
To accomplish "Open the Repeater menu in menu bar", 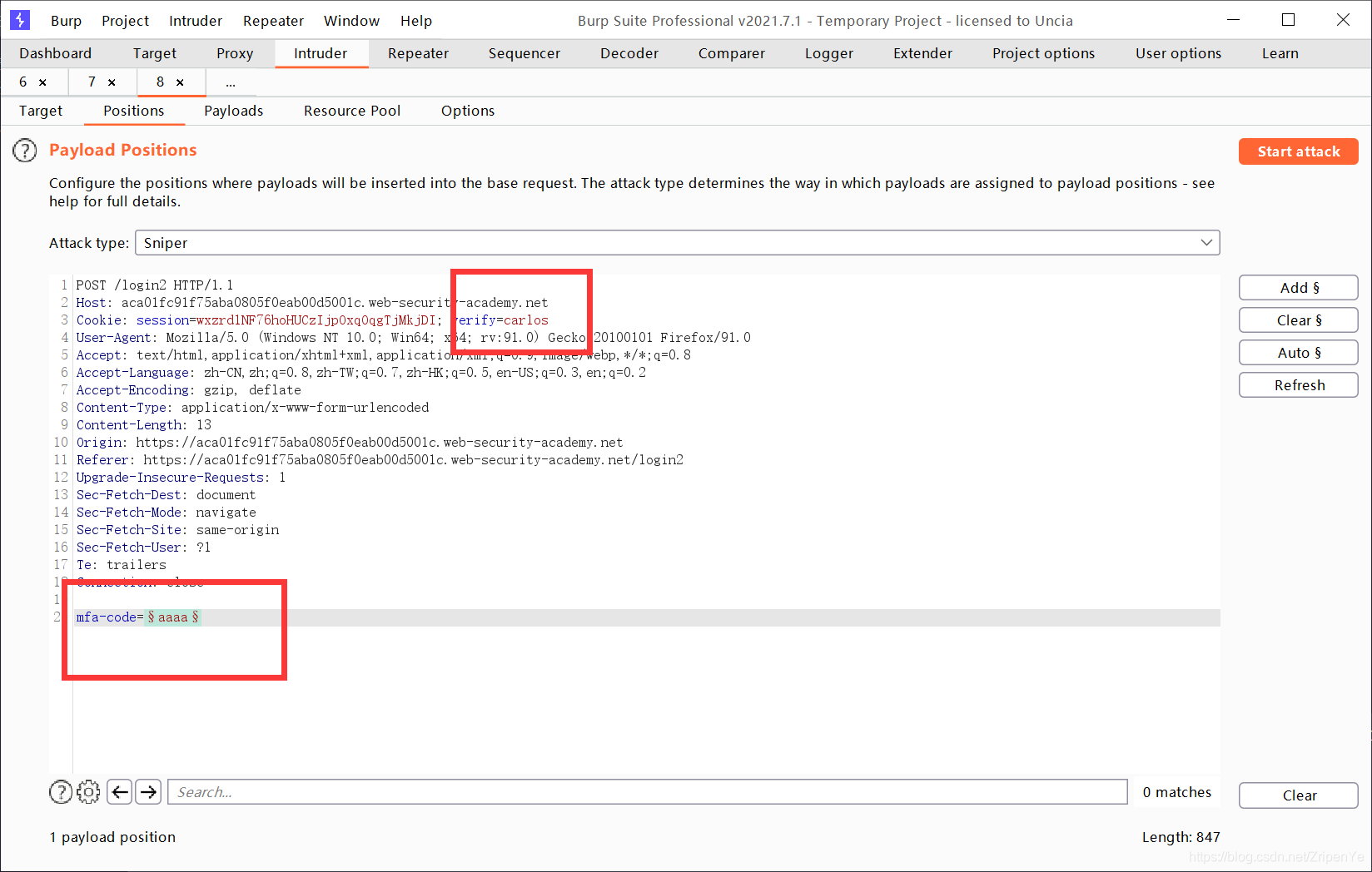I will (273, 21).
